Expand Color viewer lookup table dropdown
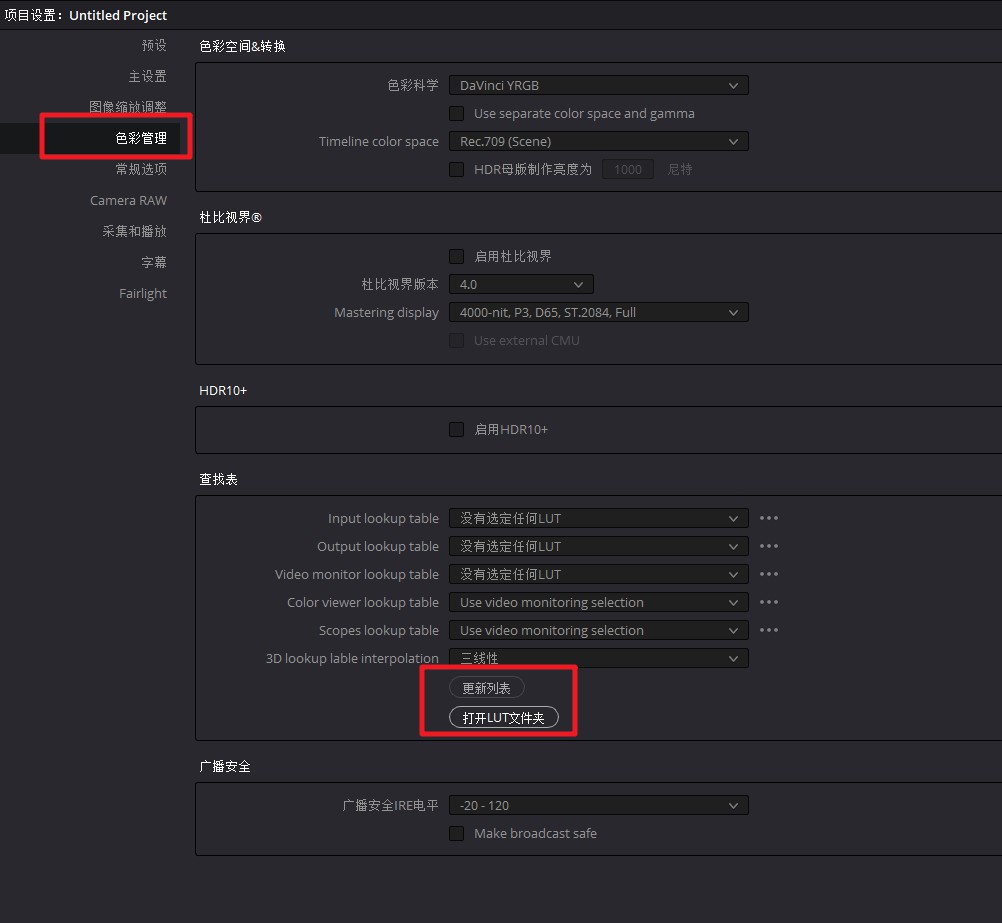The width and height of the screenshot is (1002, 923). pos(599,602)
